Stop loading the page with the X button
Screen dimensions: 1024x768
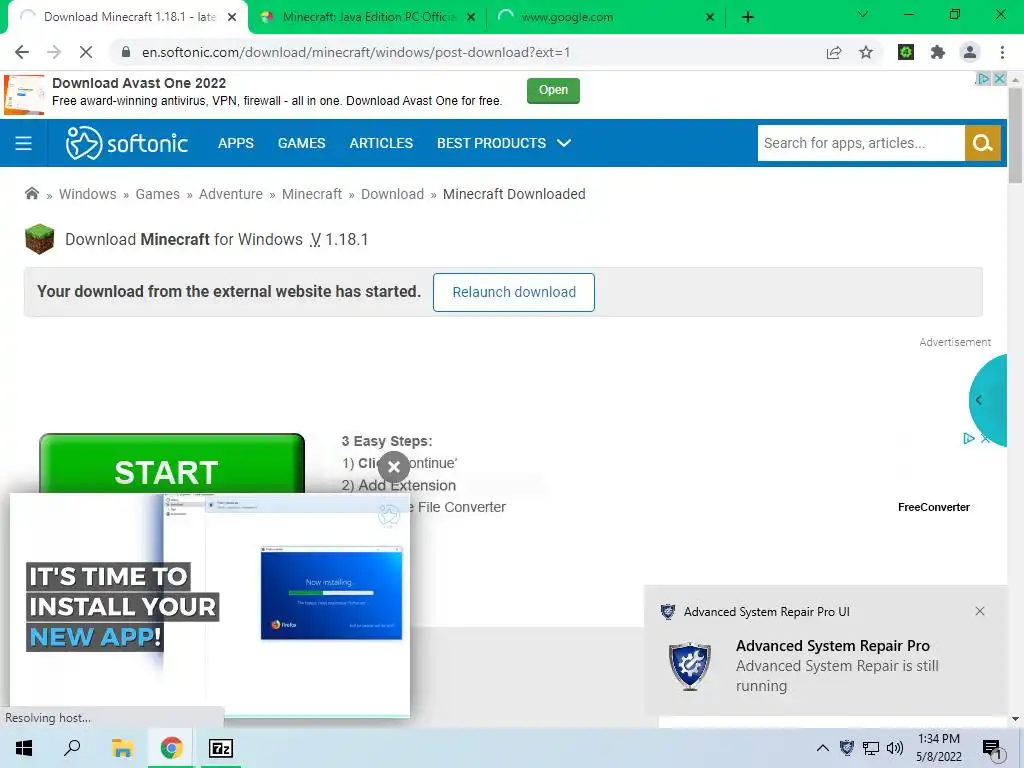click(x=86, y=52)
